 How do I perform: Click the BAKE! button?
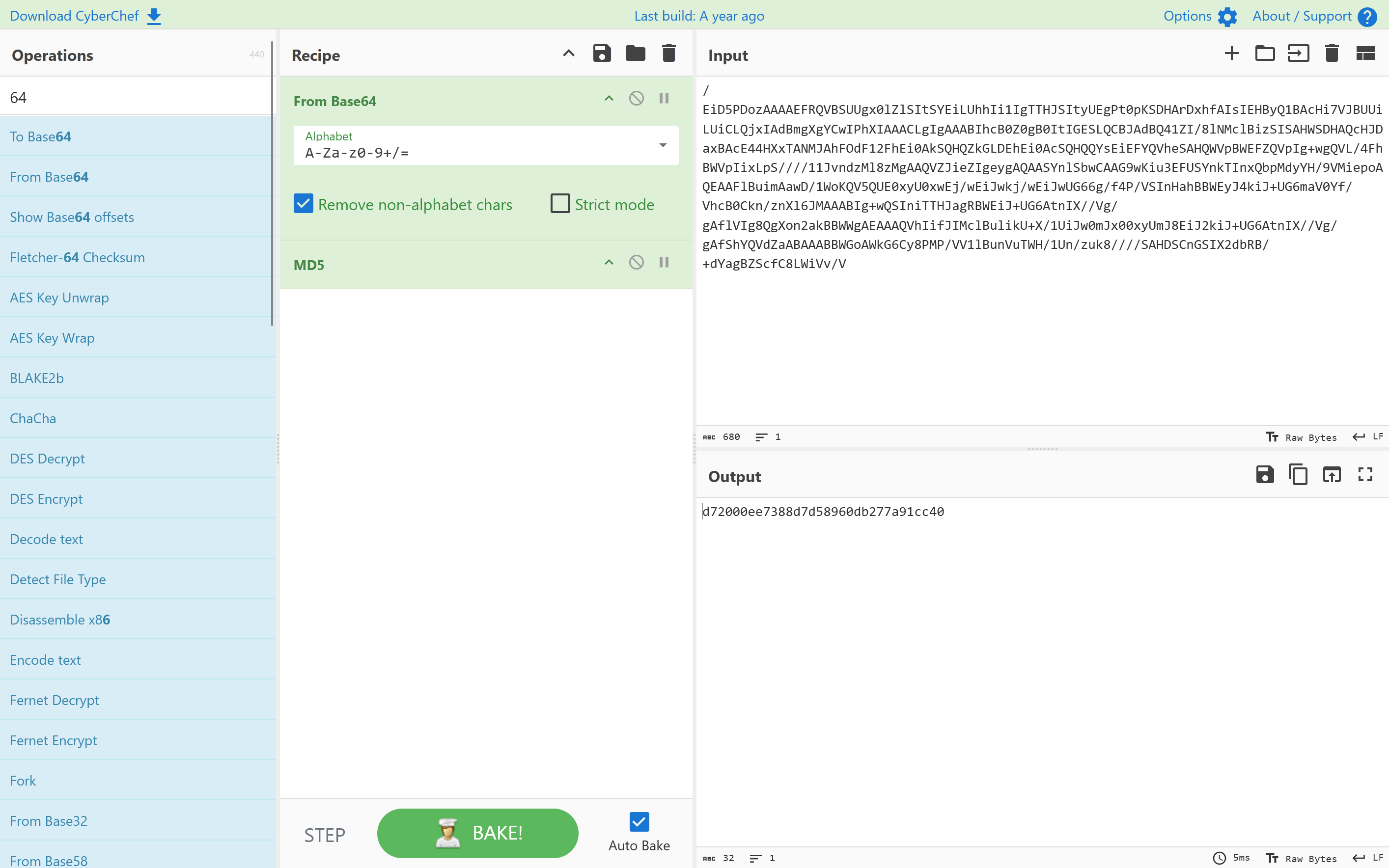coord(477,833)
